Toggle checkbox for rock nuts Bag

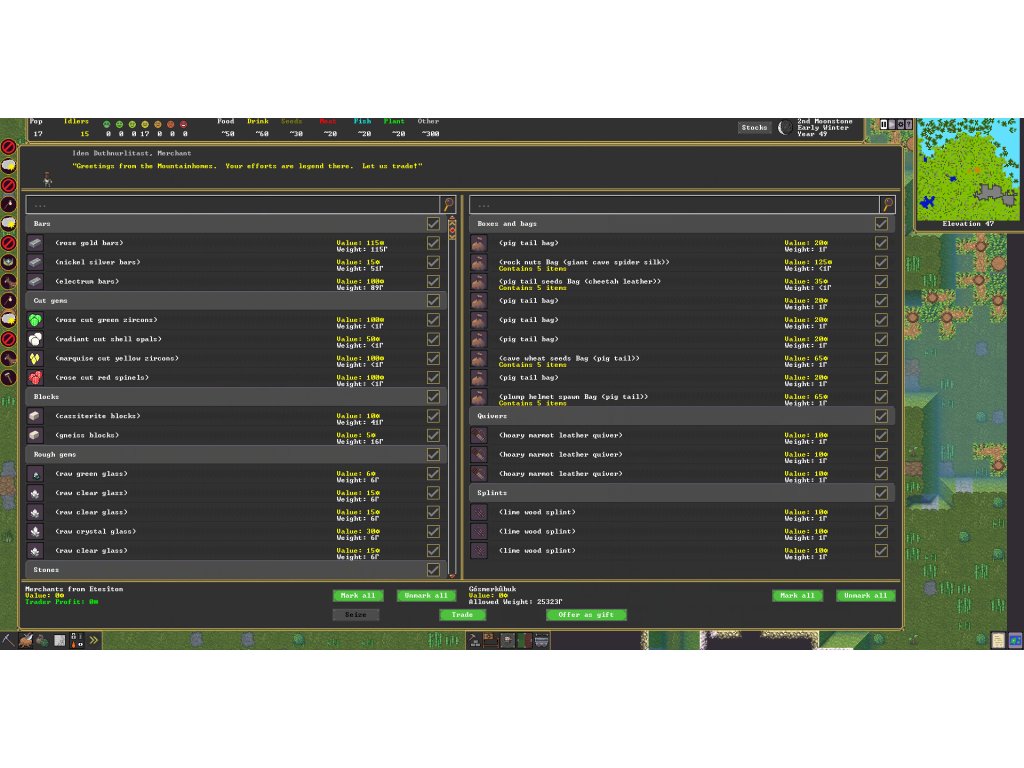881,263
